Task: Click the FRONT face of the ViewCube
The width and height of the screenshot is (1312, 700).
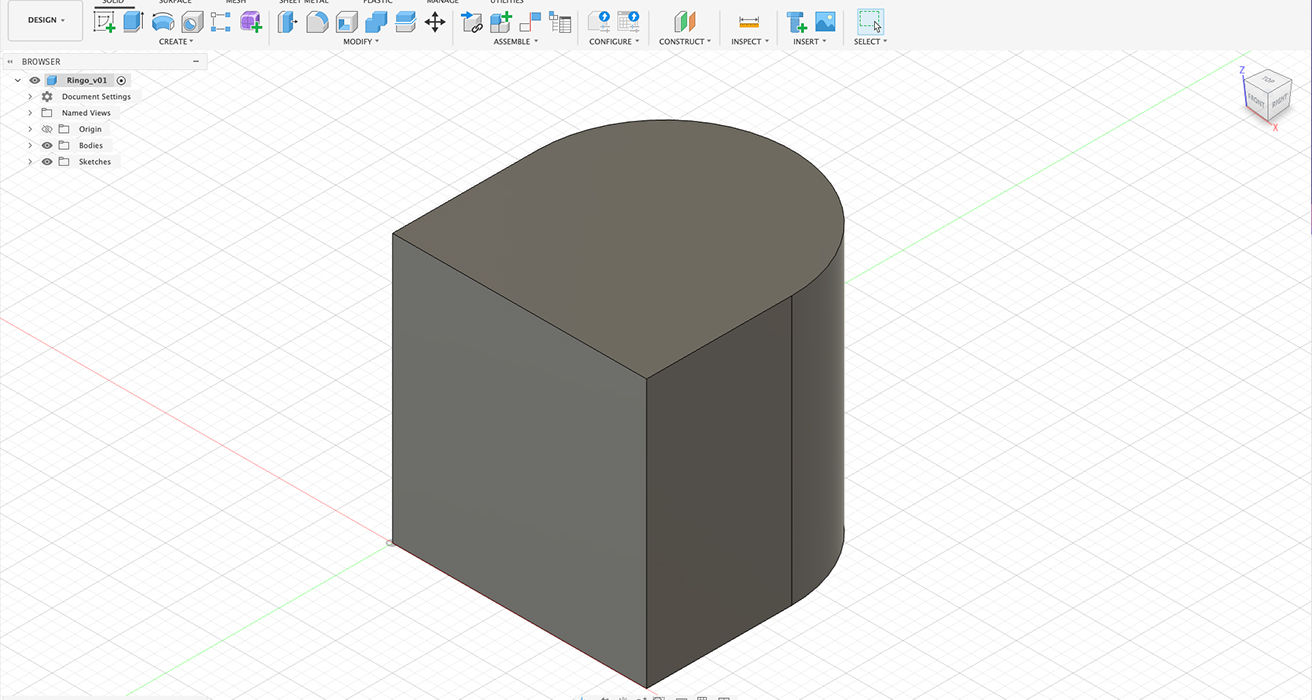Action: tap(1256, 101)
